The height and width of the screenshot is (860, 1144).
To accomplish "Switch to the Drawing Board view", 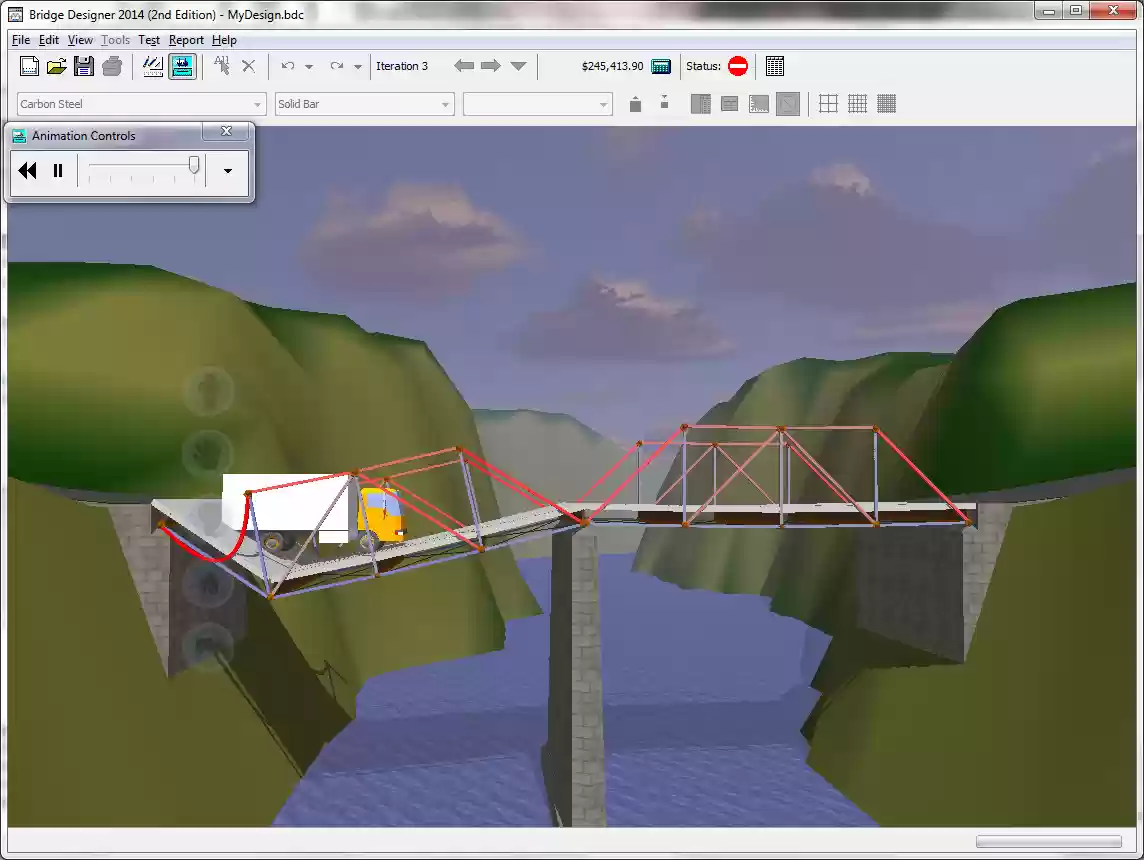I will 152,66.
